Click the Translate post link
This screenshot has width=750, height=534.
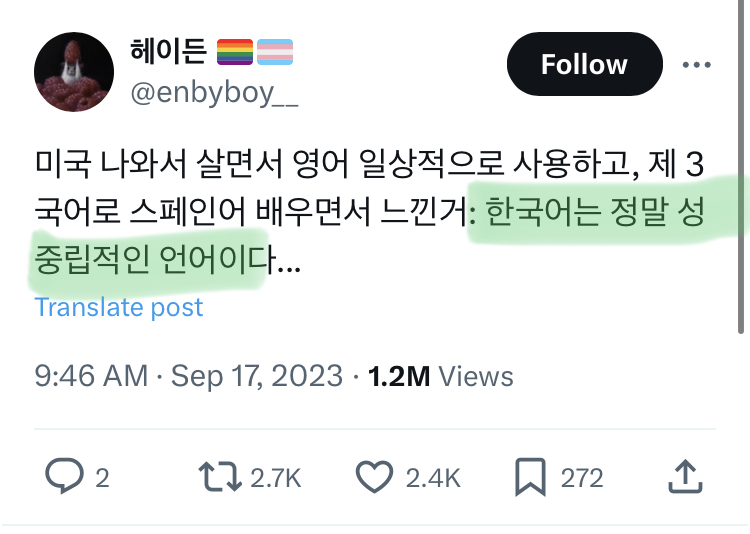(x=119, y=307)
